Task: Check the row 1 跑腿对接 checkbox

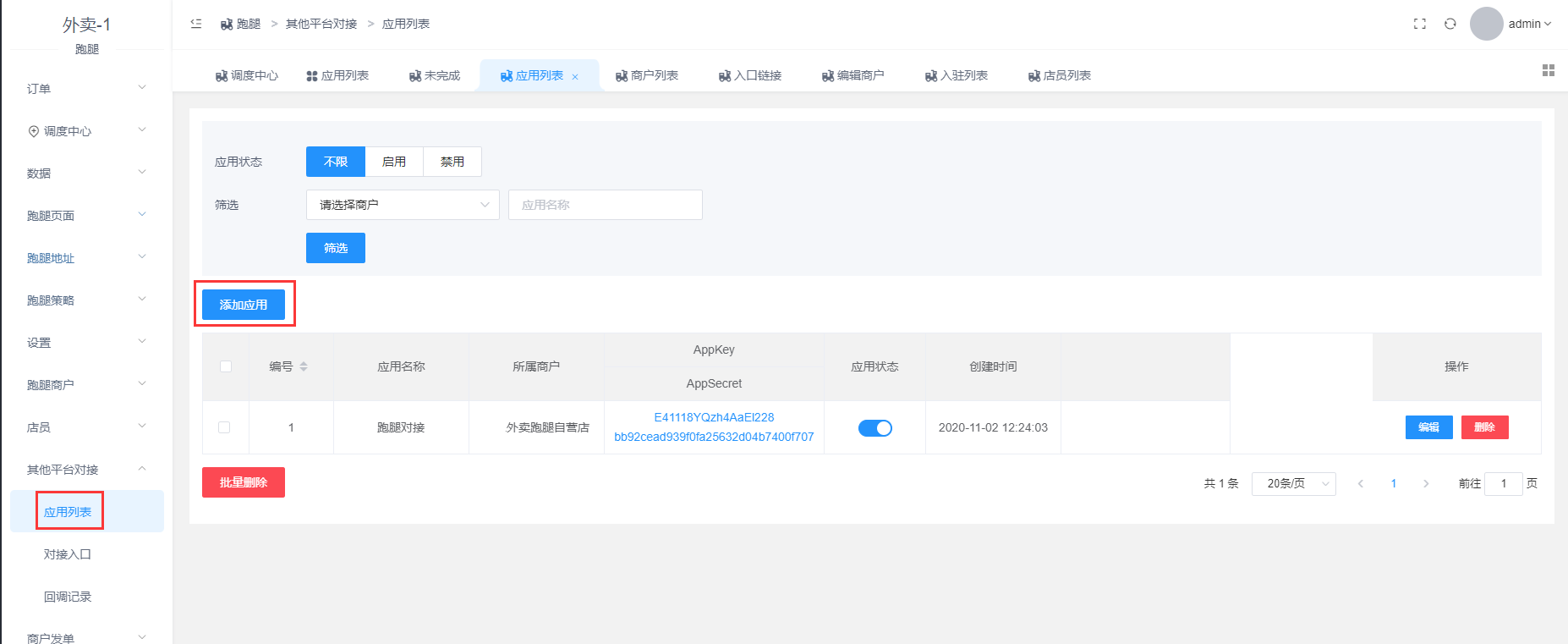Action: pos(224,427)
